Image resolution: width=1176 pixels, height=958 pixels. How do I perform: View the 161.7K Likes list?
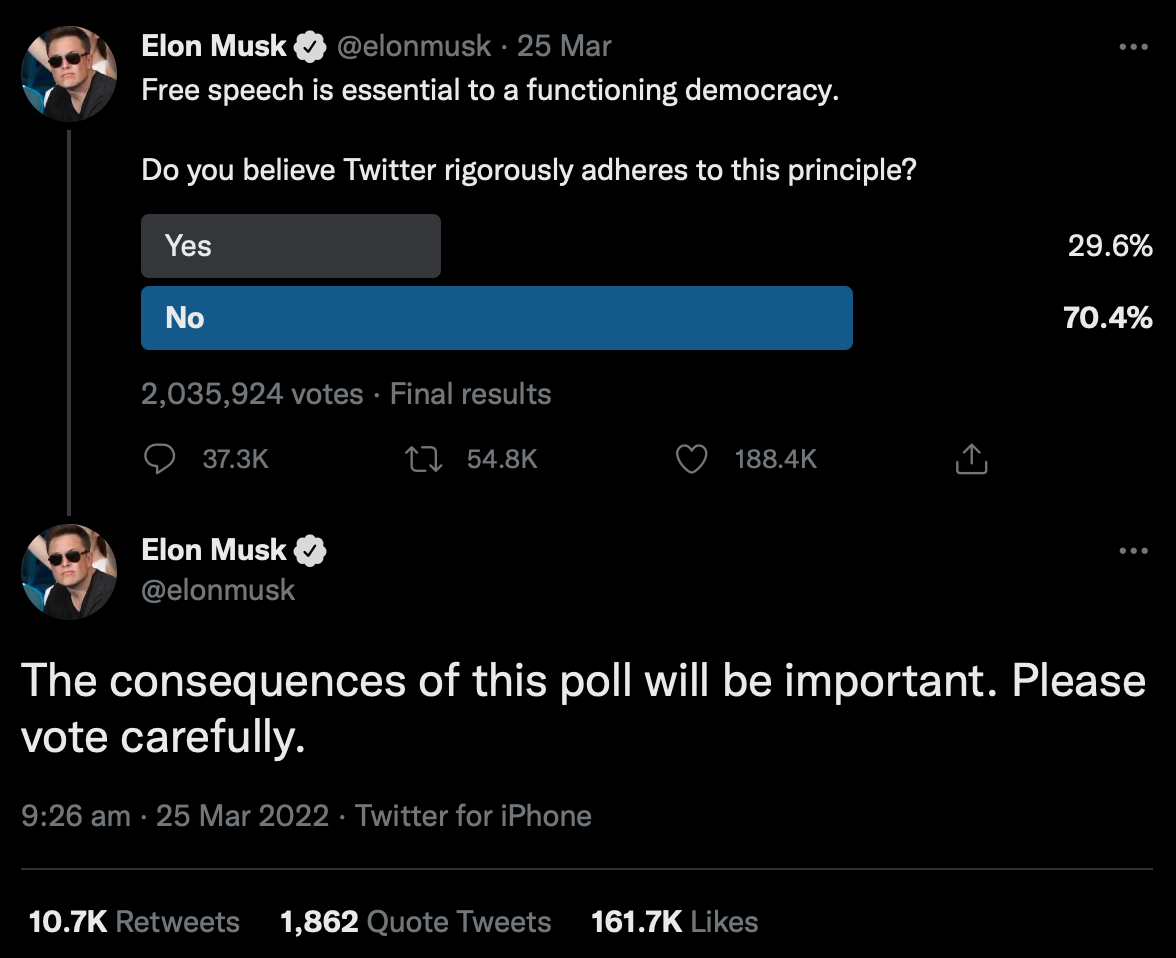tap(674, 922)
